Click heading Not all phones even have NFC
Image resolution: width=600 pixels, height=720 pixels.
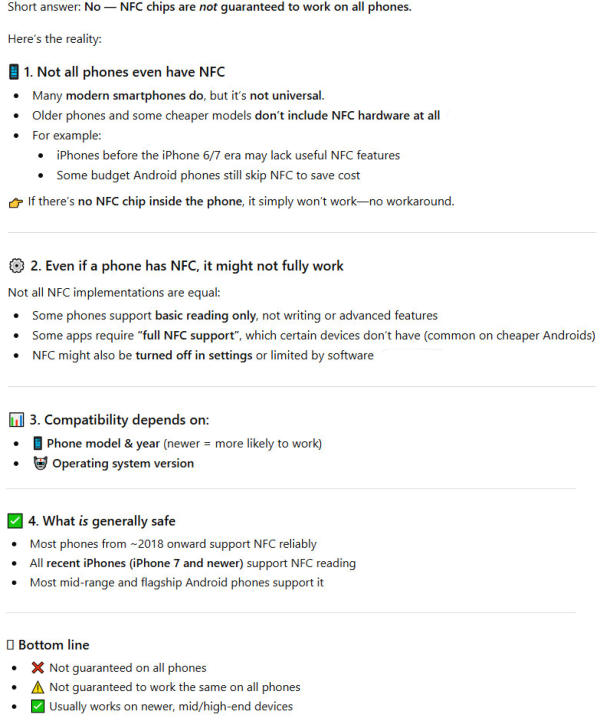124,72
